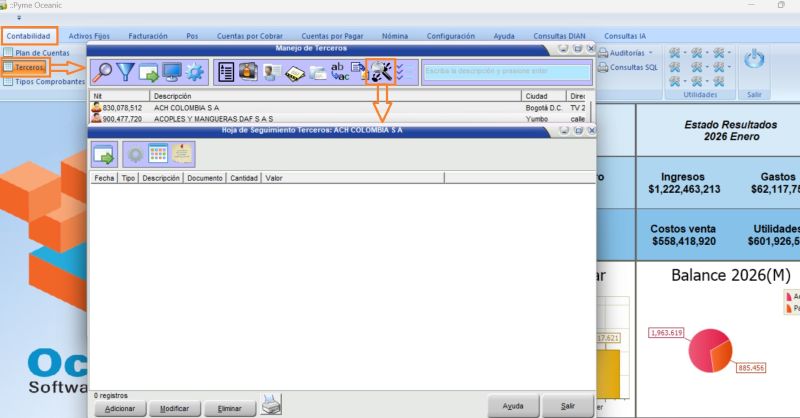
Task: Open the calendar icon in Hoja de Seguimiento
Action: click(x=158, y=154)
